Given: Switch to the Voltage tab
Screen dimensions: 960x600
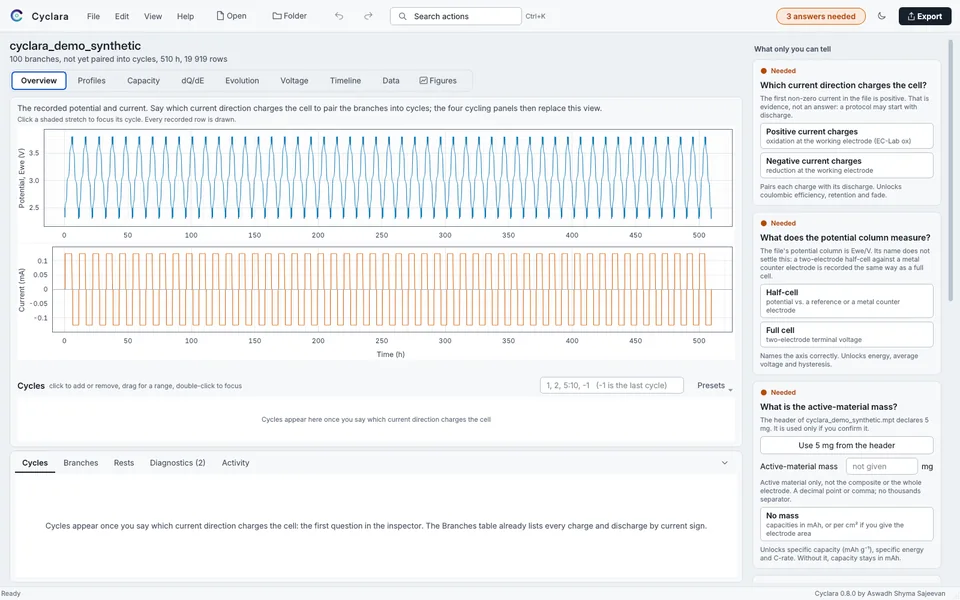Looking at the screenshot, I should 294,81.
